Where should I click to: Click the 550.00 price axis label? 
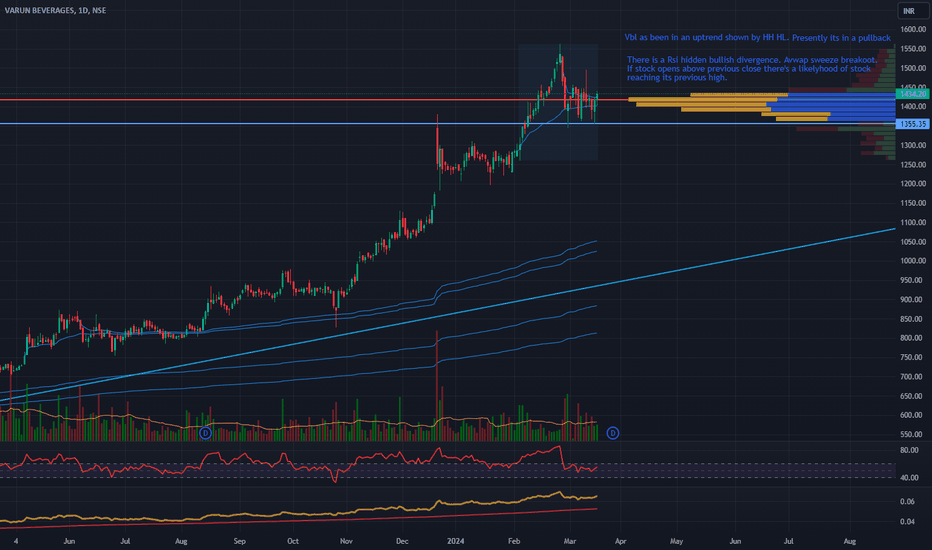[913, 435]
